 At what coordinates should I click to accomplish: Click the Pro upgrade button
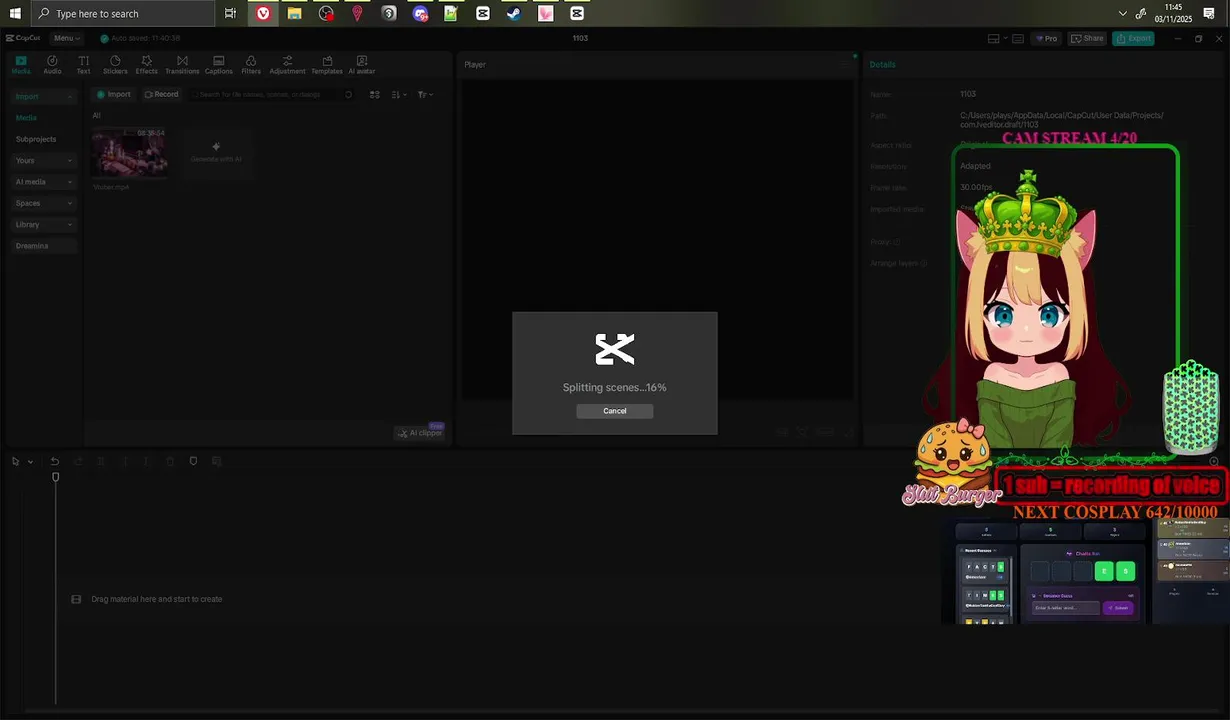1046,38
